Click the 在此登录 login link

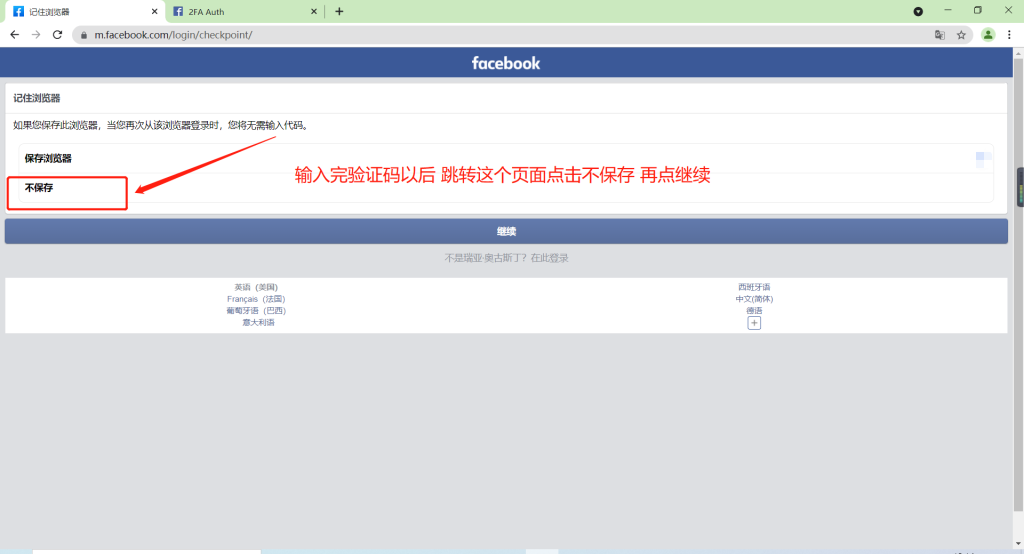549,258
